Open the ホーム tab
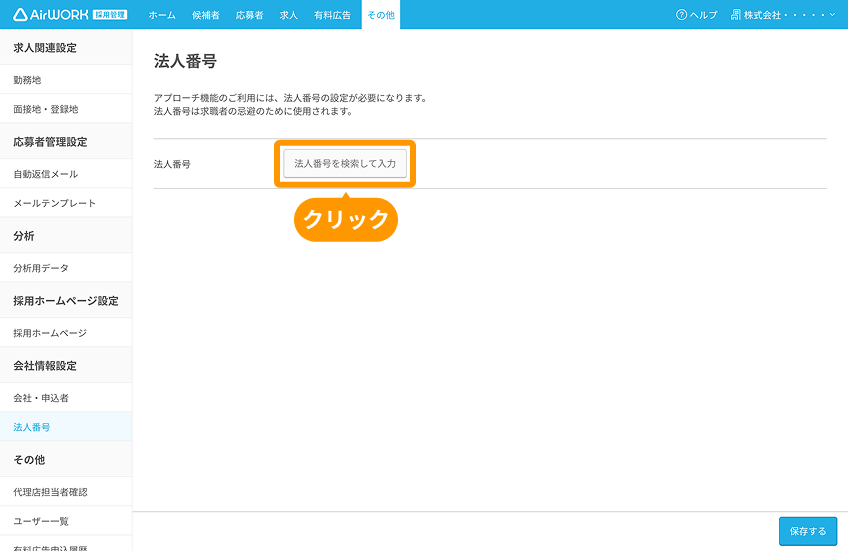 [x=162, y=15]
